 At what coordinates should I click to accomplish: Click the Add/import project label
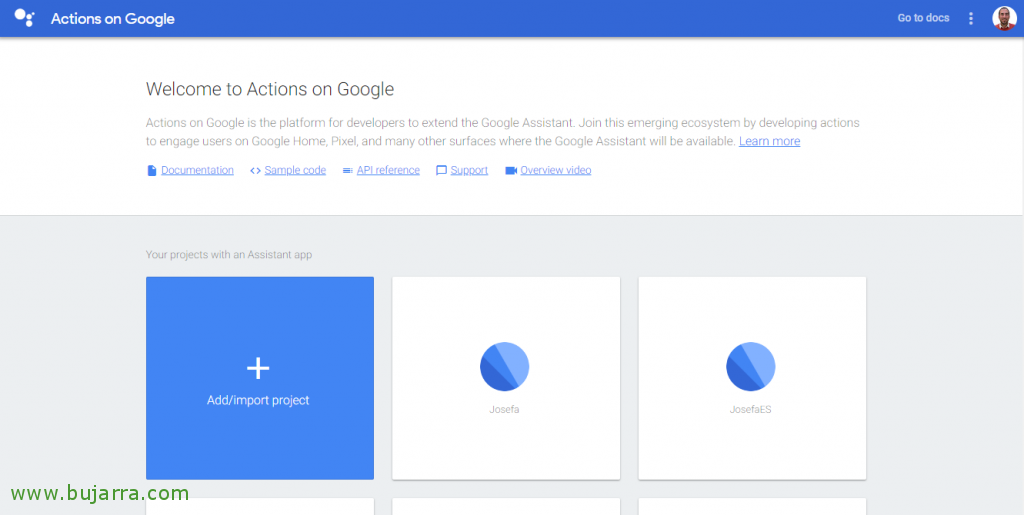tap(258, 400)
